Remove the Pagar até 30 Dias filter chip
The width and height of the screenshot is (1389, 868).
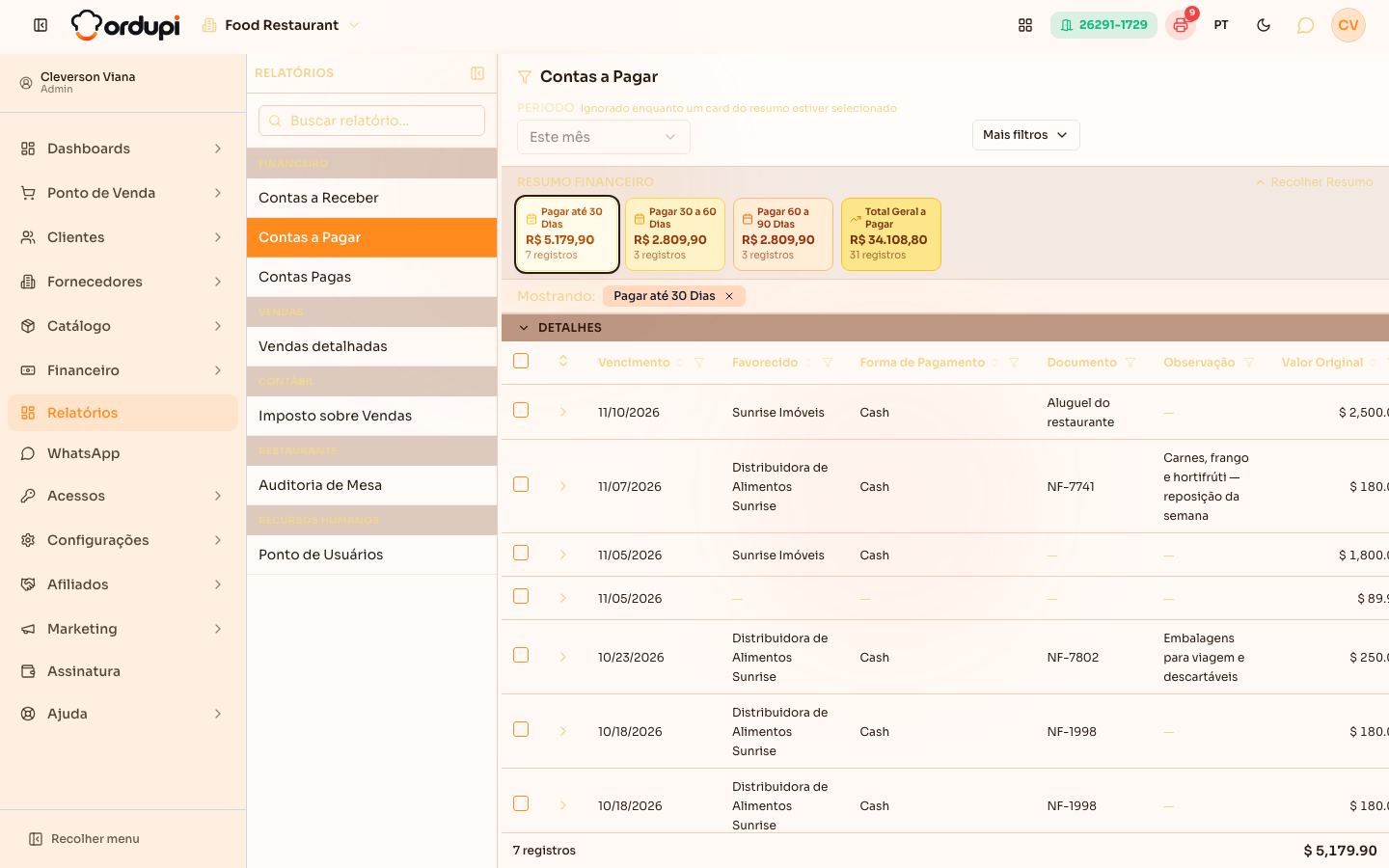coord(729,296)
